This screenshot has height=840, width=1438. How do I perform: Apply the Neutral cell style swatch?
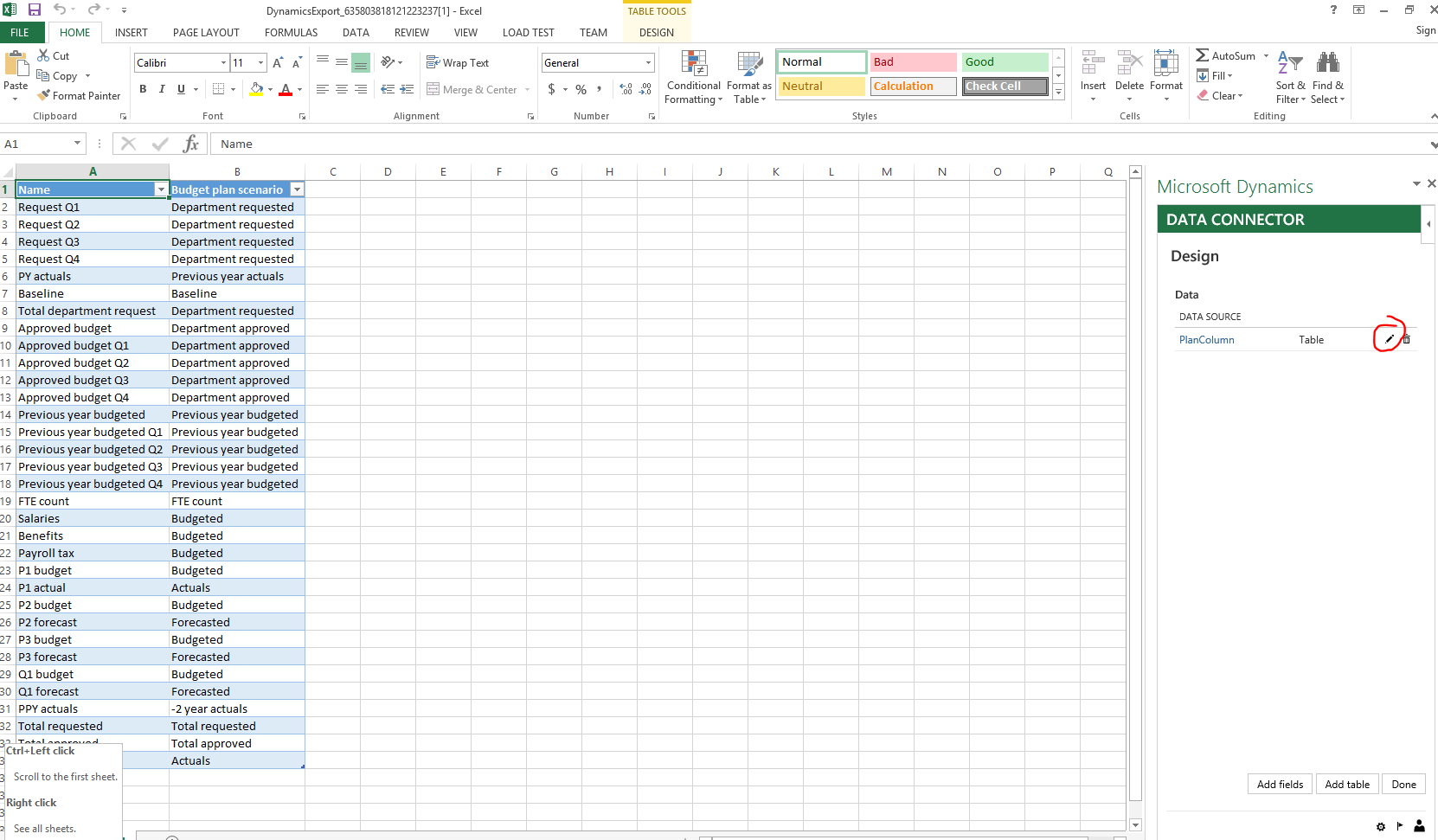tap(821, 87)
